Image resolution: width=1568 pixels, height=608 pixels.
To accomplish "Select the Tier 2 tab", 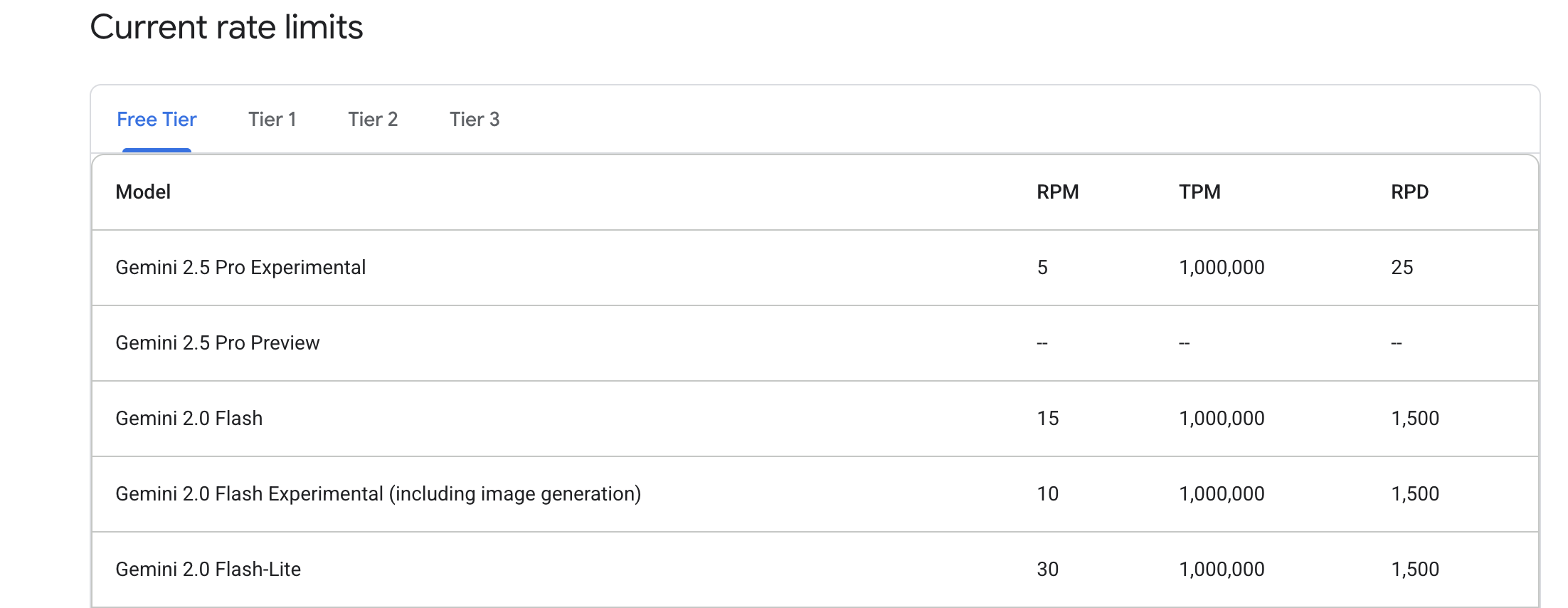I will pyautogui.click(x=373, y=120).
